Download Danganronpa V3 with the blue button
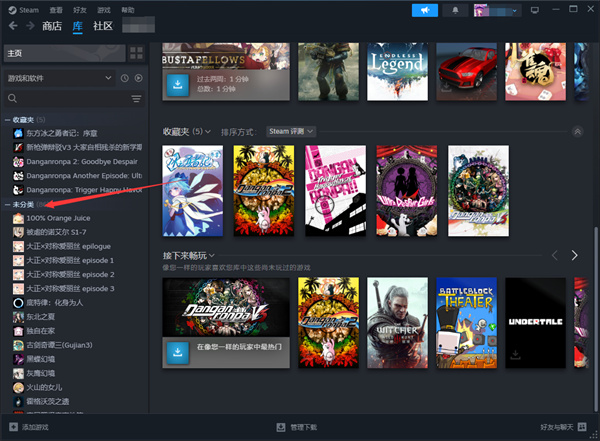This screenshot has width=600, height=441. 178,353
